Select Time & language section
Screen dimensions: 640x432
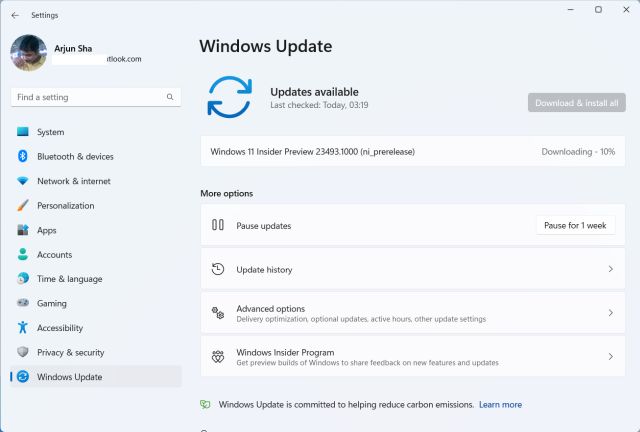click(x=69, y=279)
